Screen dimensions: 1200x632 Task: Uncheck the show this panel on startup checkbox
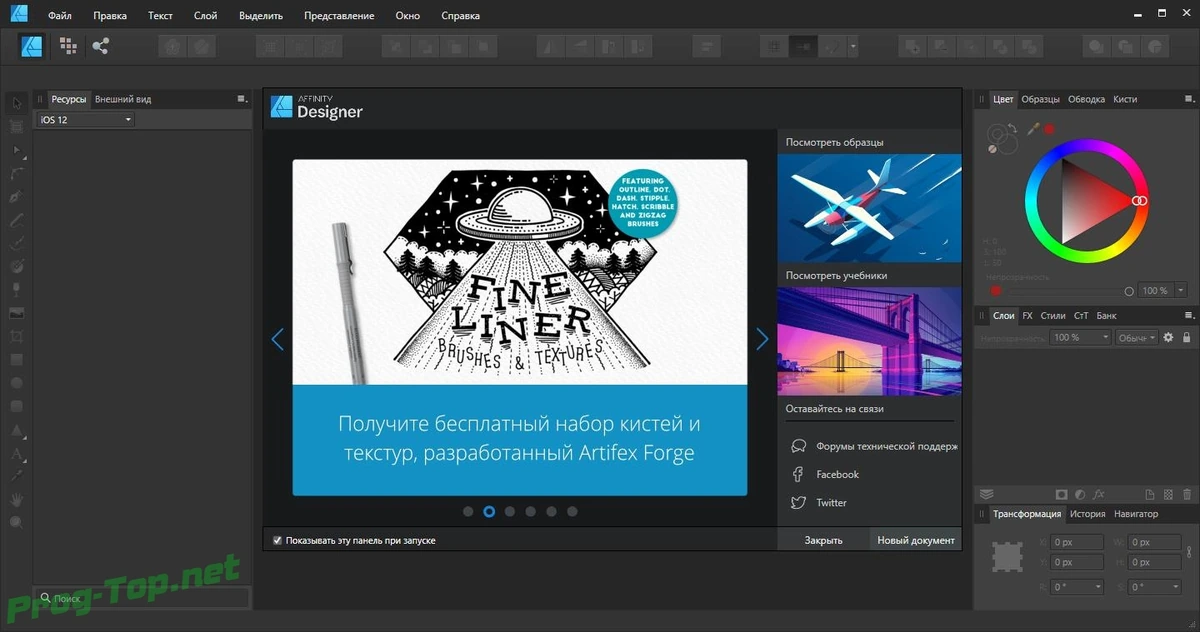pos(277,540)
